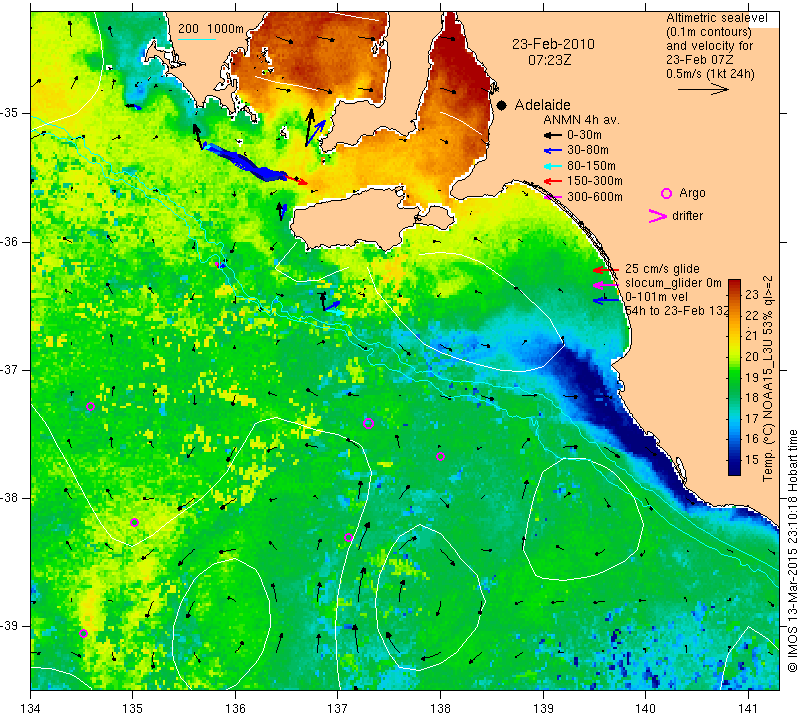Image resolution: width=800 pixels, height=720 pixels.
Task: Click the black 0-30m legend arrow
Action: (553, 135)
